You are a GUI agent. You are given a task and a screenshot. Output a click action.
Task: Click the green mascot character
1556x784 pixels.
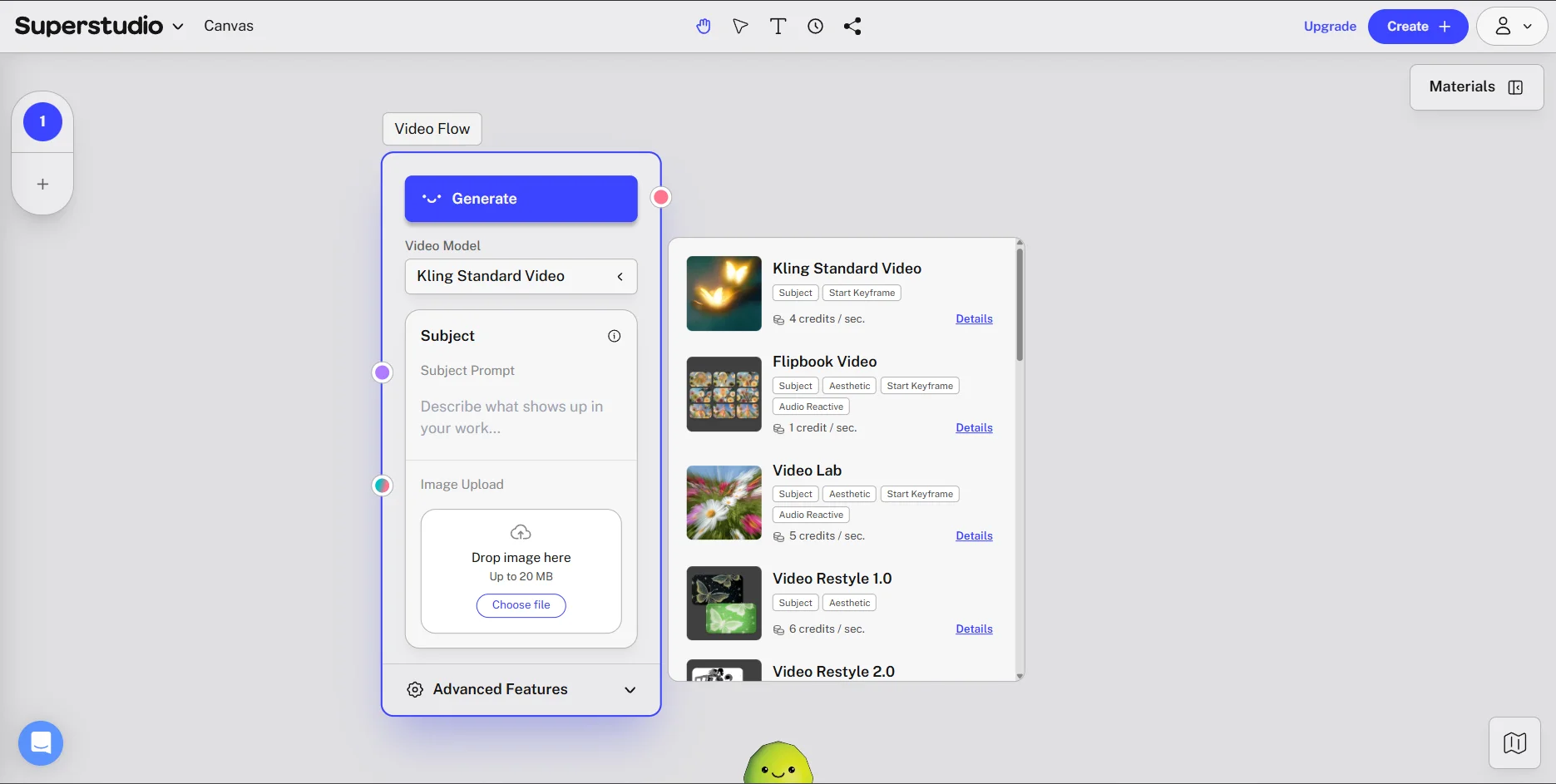click(x=778, y=763)
